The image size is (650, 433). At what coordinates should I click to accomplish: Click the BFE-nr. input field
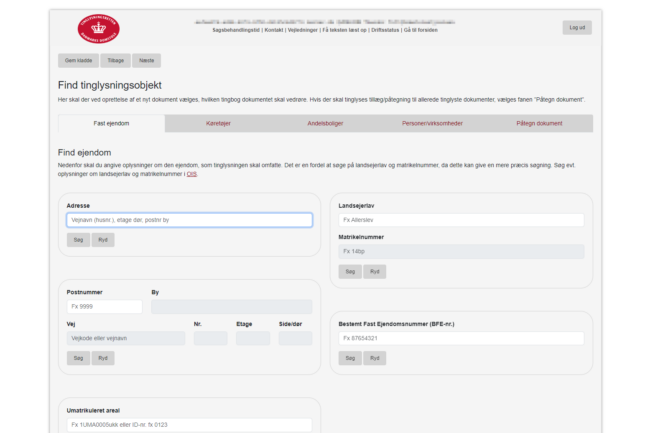click(461, 339)
